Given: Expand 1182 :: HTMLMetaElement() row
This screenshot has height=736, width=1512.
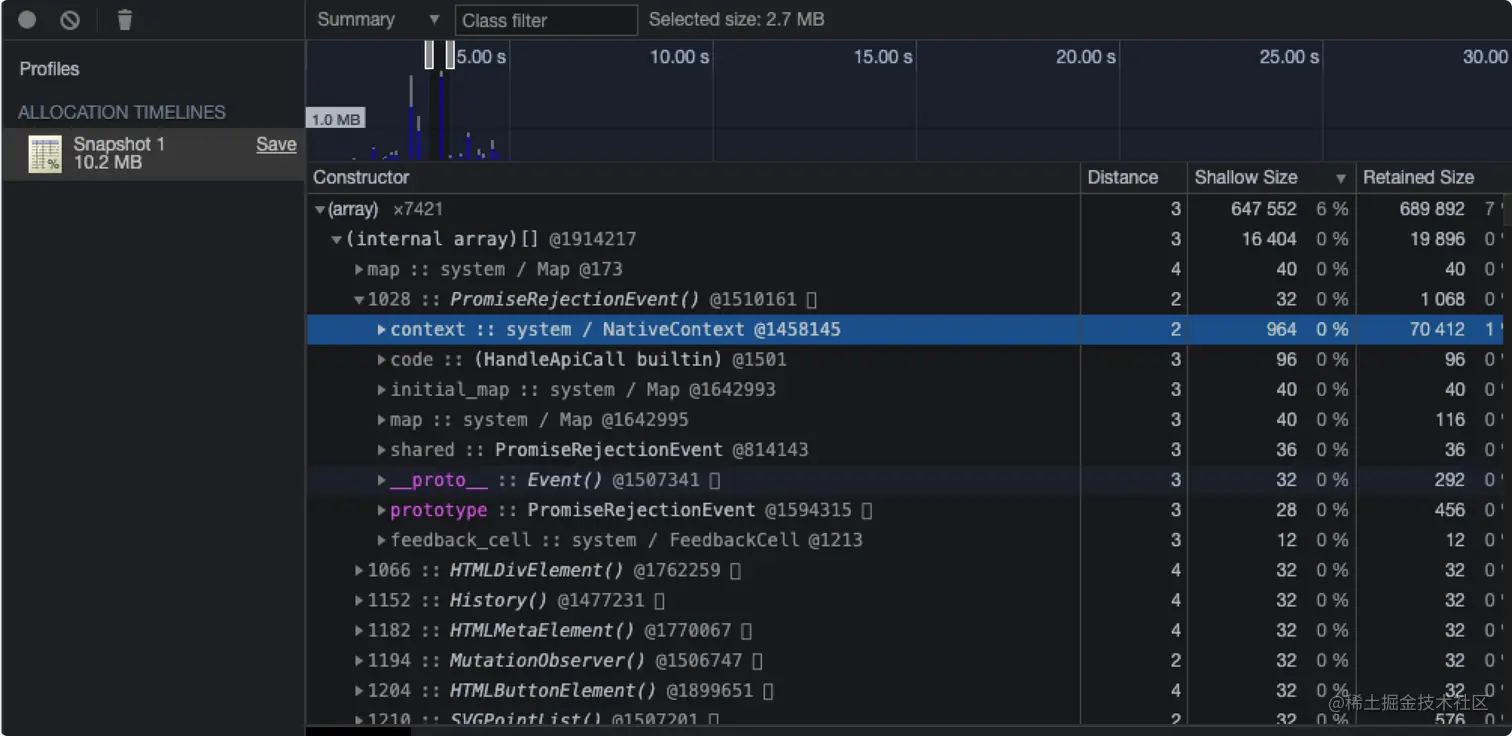Looking at the screenshot, I should (359, 630).
